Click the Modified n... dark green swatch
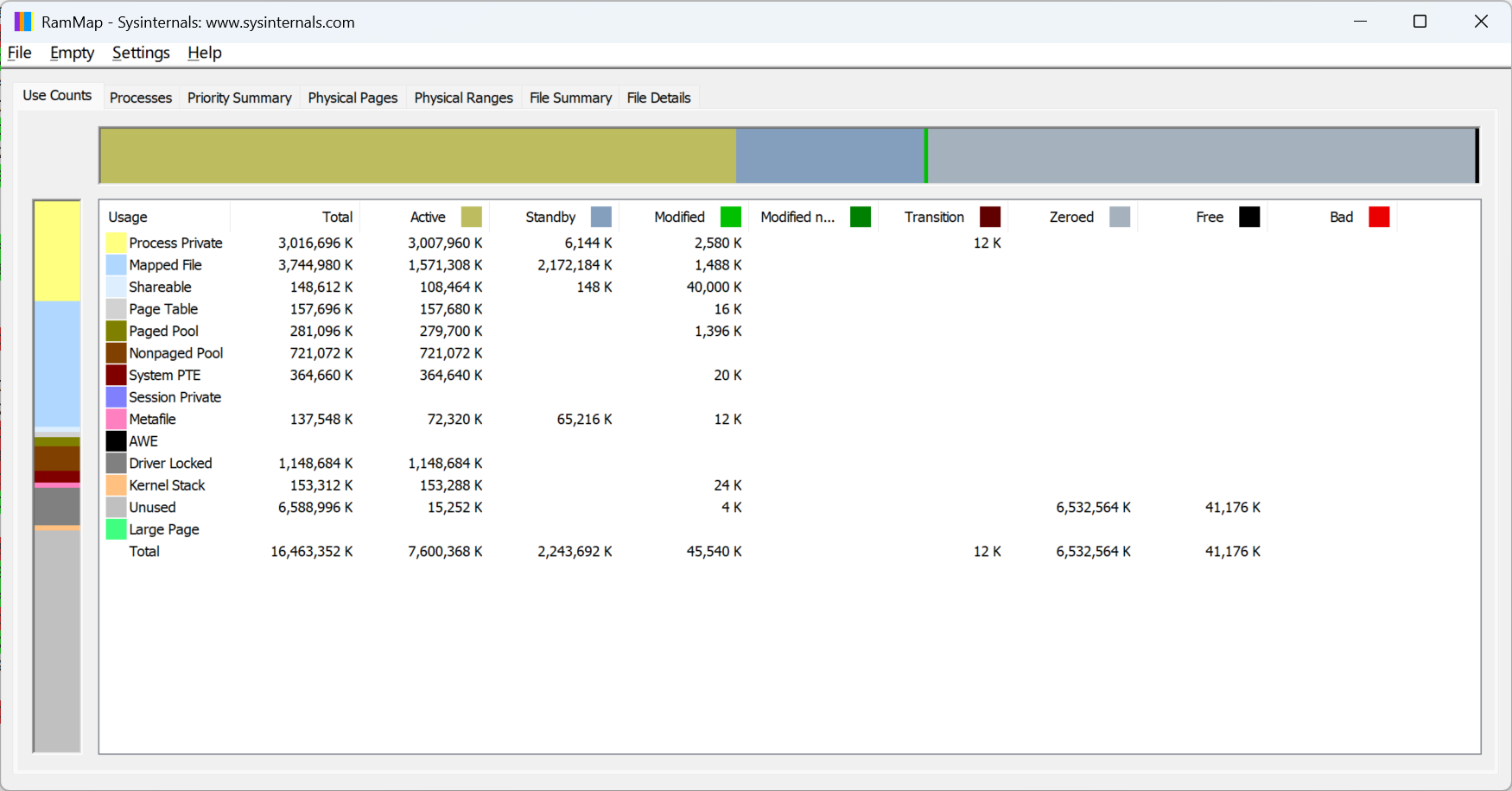 click(861, 217)
